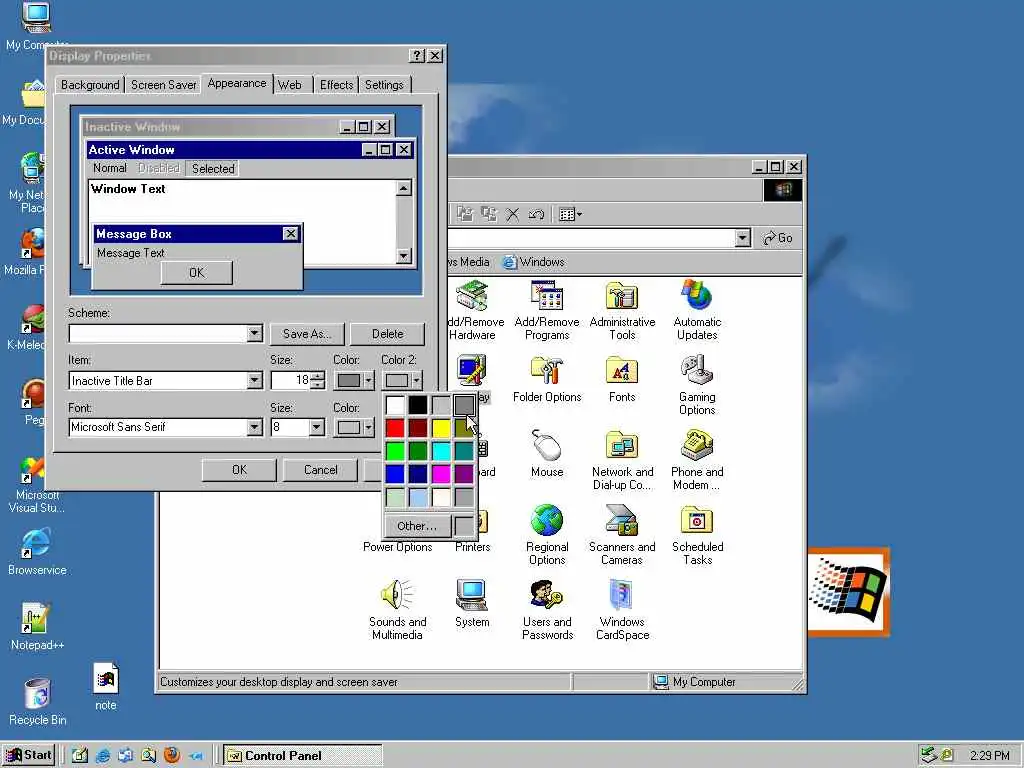Click the Help question mark button in Display Properties

click(417, 56)
